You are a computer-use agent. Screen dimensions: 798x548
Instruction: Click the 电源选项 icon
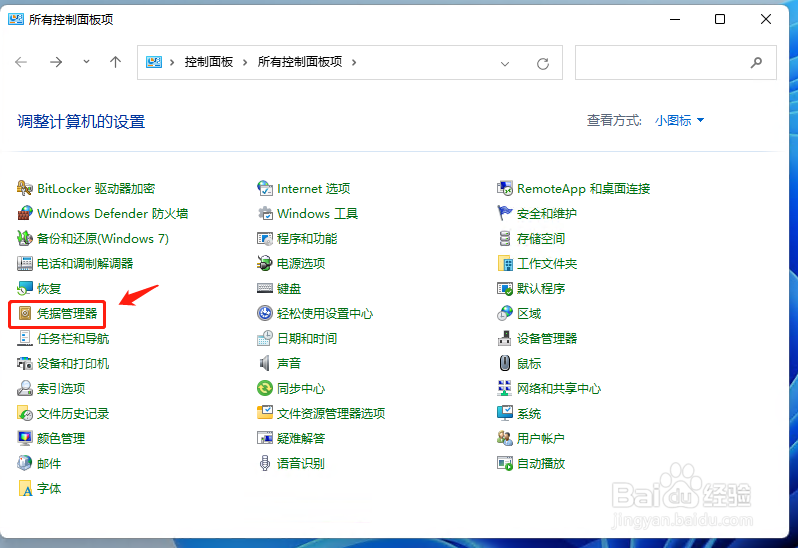265,264
